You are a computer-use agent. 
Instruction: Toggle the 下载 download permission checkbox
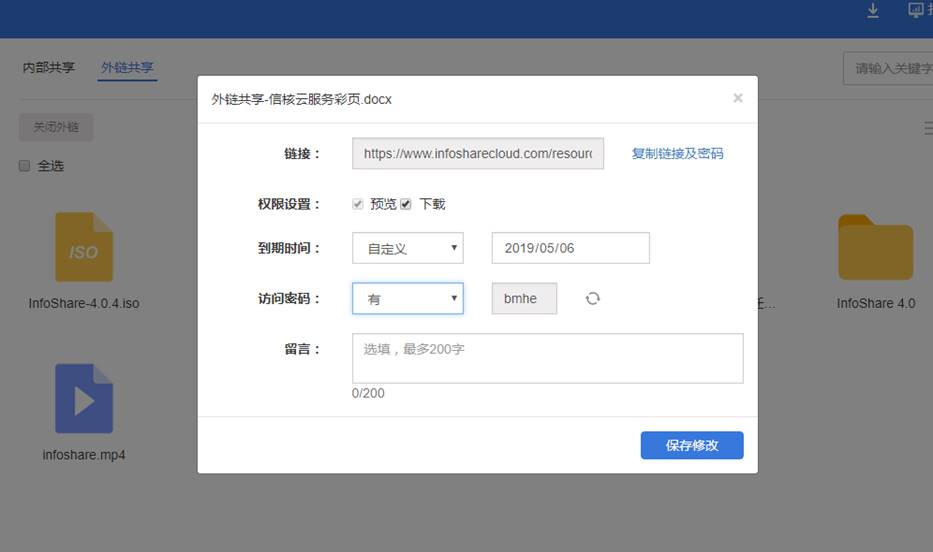pos(406,204)
